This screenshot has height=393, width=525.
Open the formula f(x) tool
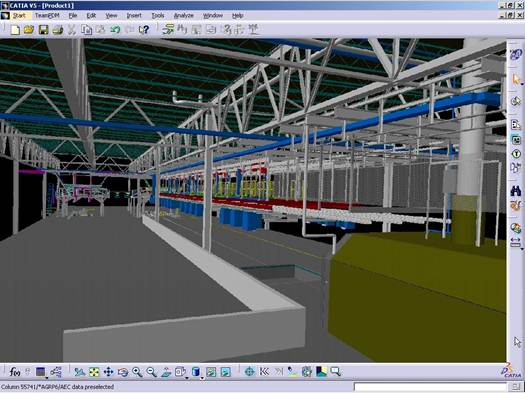(x=15, y=372)
